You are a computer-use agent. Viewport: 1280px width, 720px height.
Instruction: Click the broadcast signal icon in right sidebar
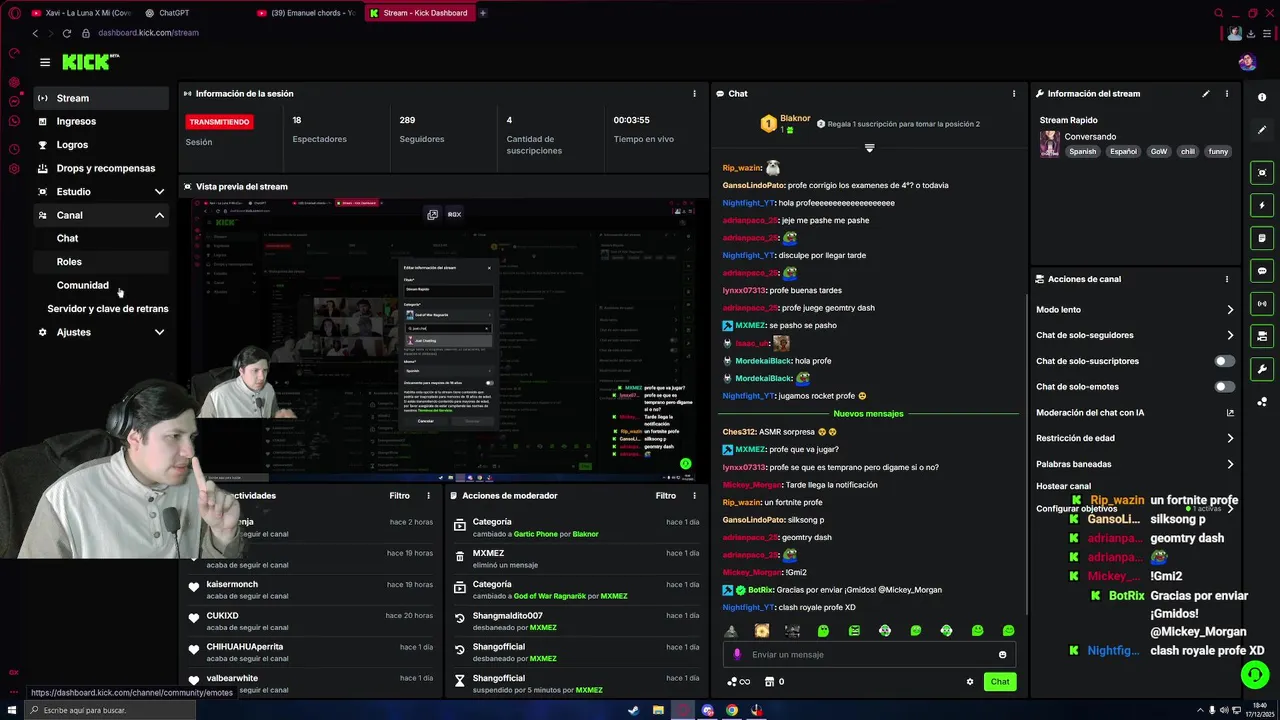(1262, 303)
